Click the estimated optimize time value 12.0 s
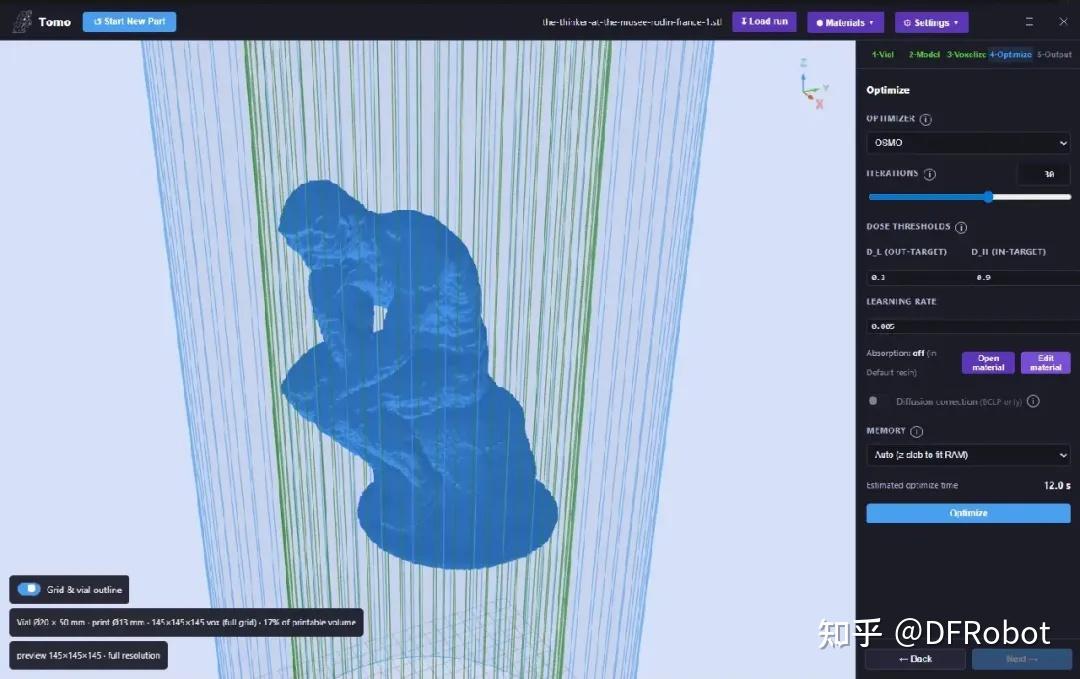 tap(1057, 485)
